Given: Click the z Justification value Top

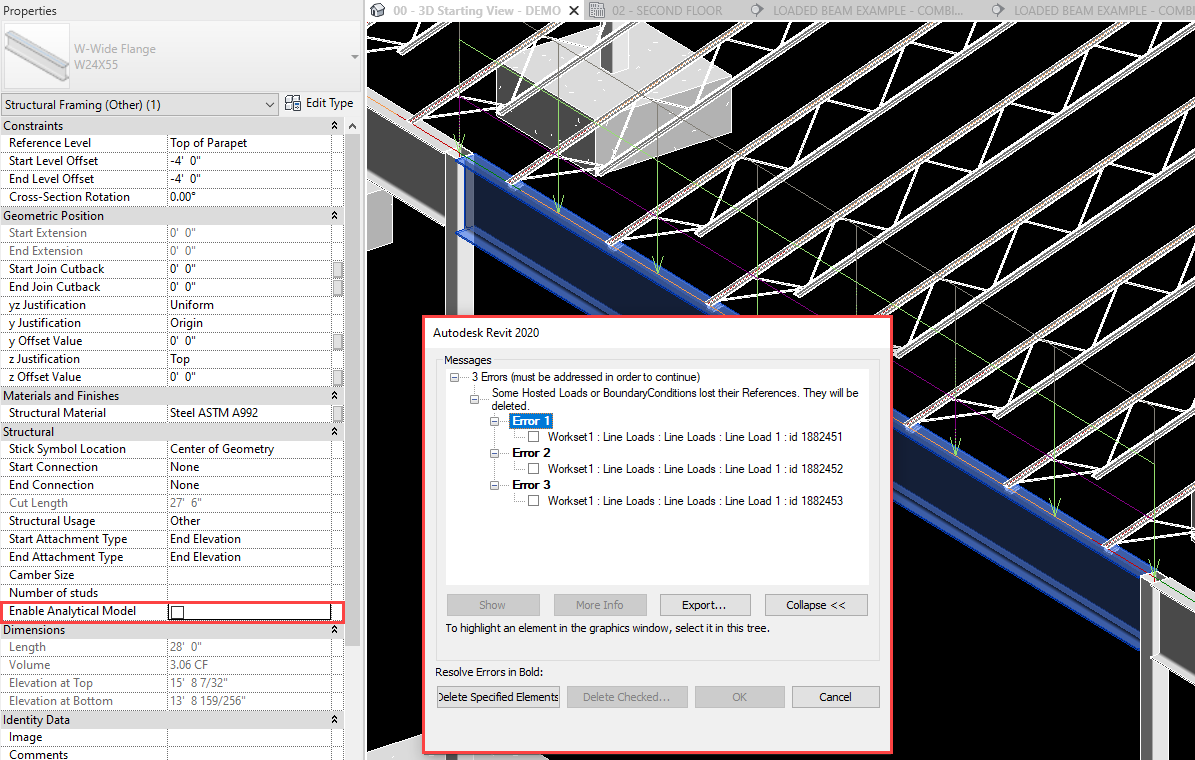Looking at the screenshot, I should 249,359.
